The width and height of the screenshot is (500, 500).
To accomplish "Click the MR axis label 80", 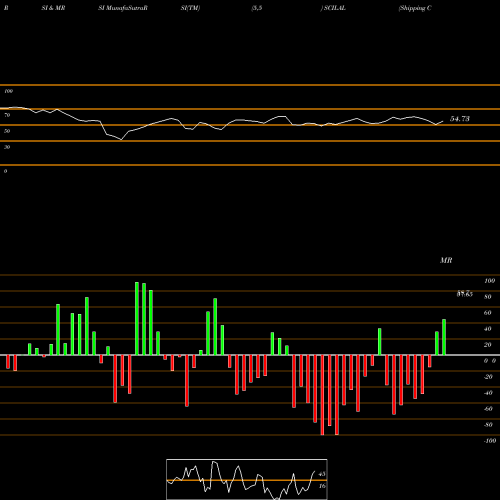I will pyautogui.click(x=488, y=297).
